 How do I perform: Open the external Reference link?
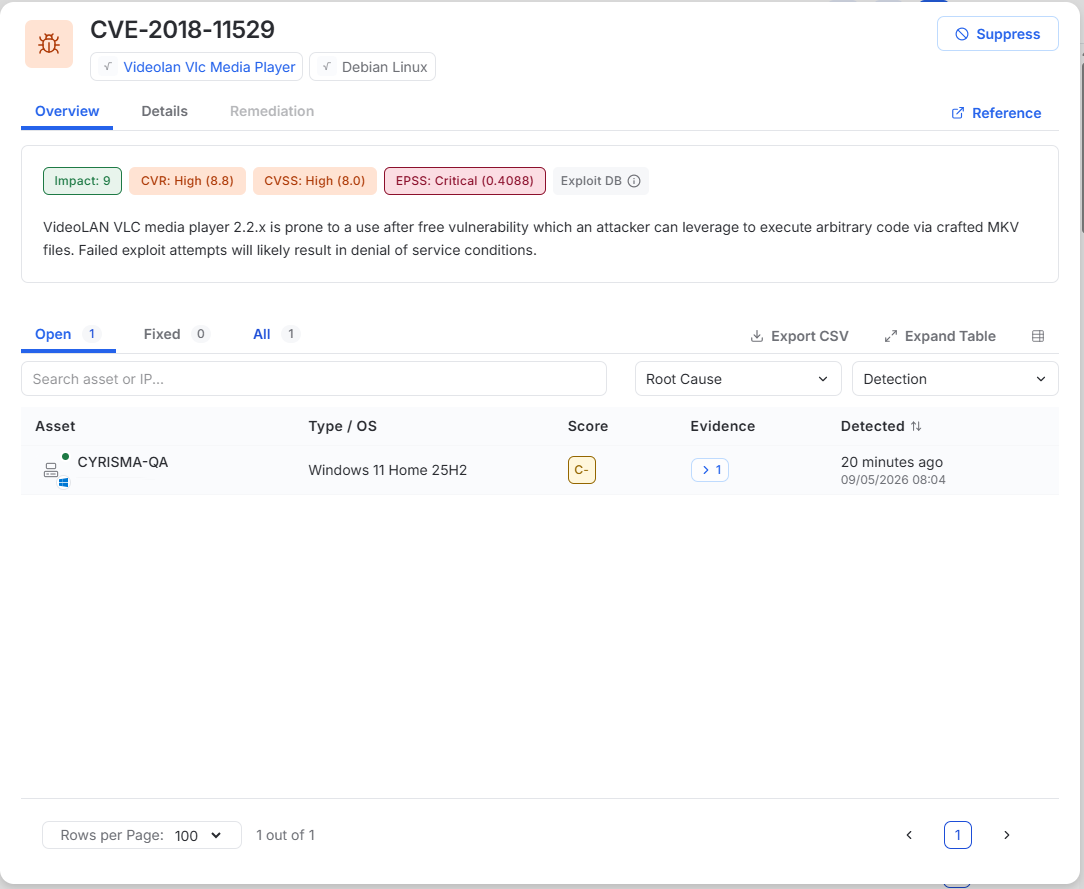(996, 113)
